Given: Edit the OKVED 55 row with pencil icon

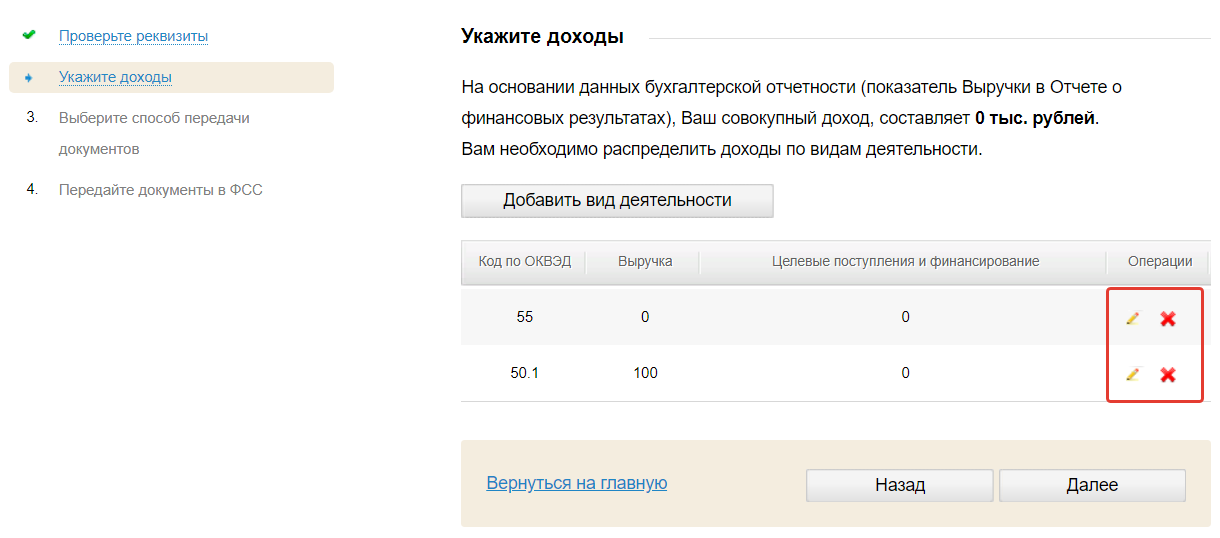Looking at the screenshot, I should click(x=1132, y=318).
